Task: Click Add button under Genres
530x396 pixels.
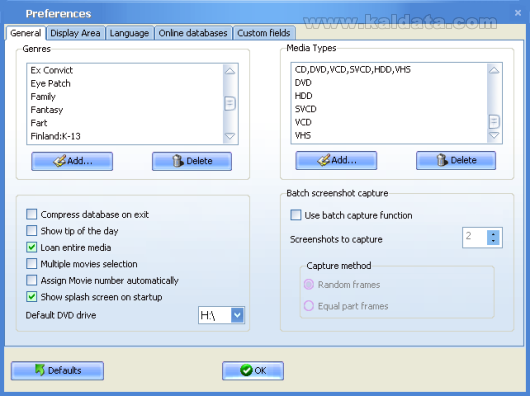Action: pos(72,161)
